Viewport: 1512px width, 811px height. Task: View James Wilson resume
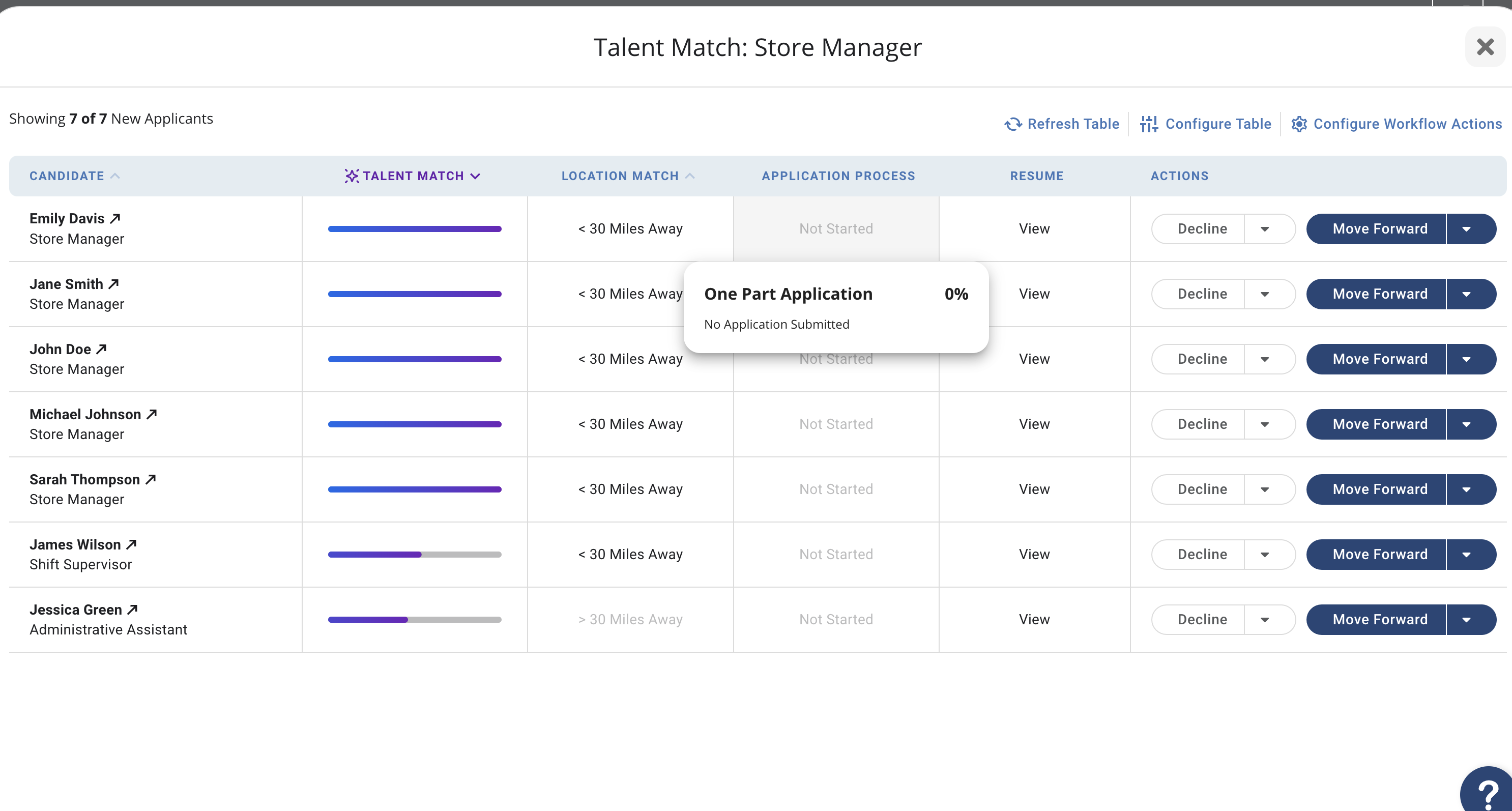1034,555
